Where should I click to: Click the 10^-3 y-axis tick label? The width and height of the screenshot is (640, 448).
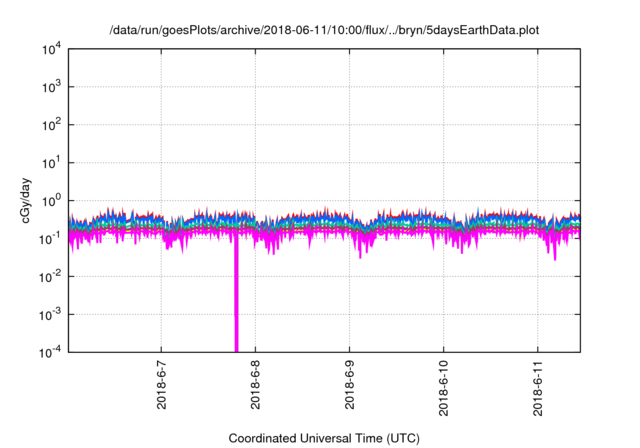pyautogui.click(x=51, y=315)
